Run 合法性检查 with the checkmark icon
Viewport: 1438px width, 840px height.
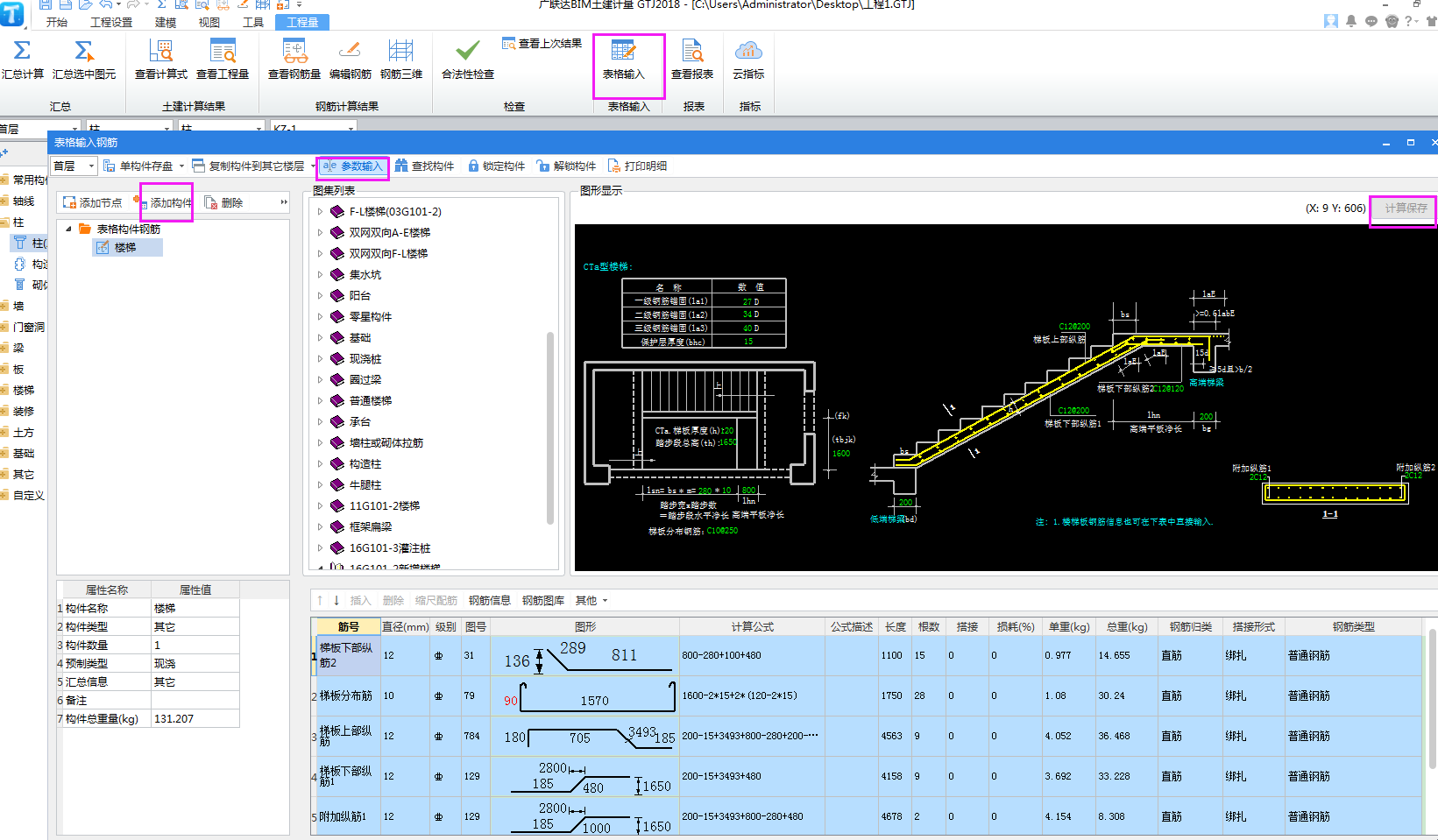click(467, 52)
